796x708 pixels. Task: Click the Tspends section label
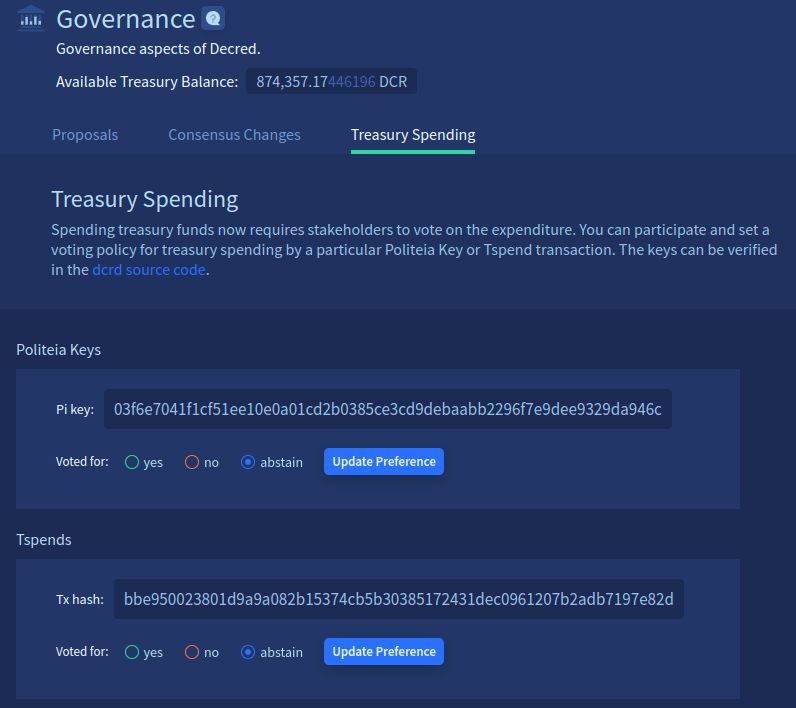[x=44, y=540]
